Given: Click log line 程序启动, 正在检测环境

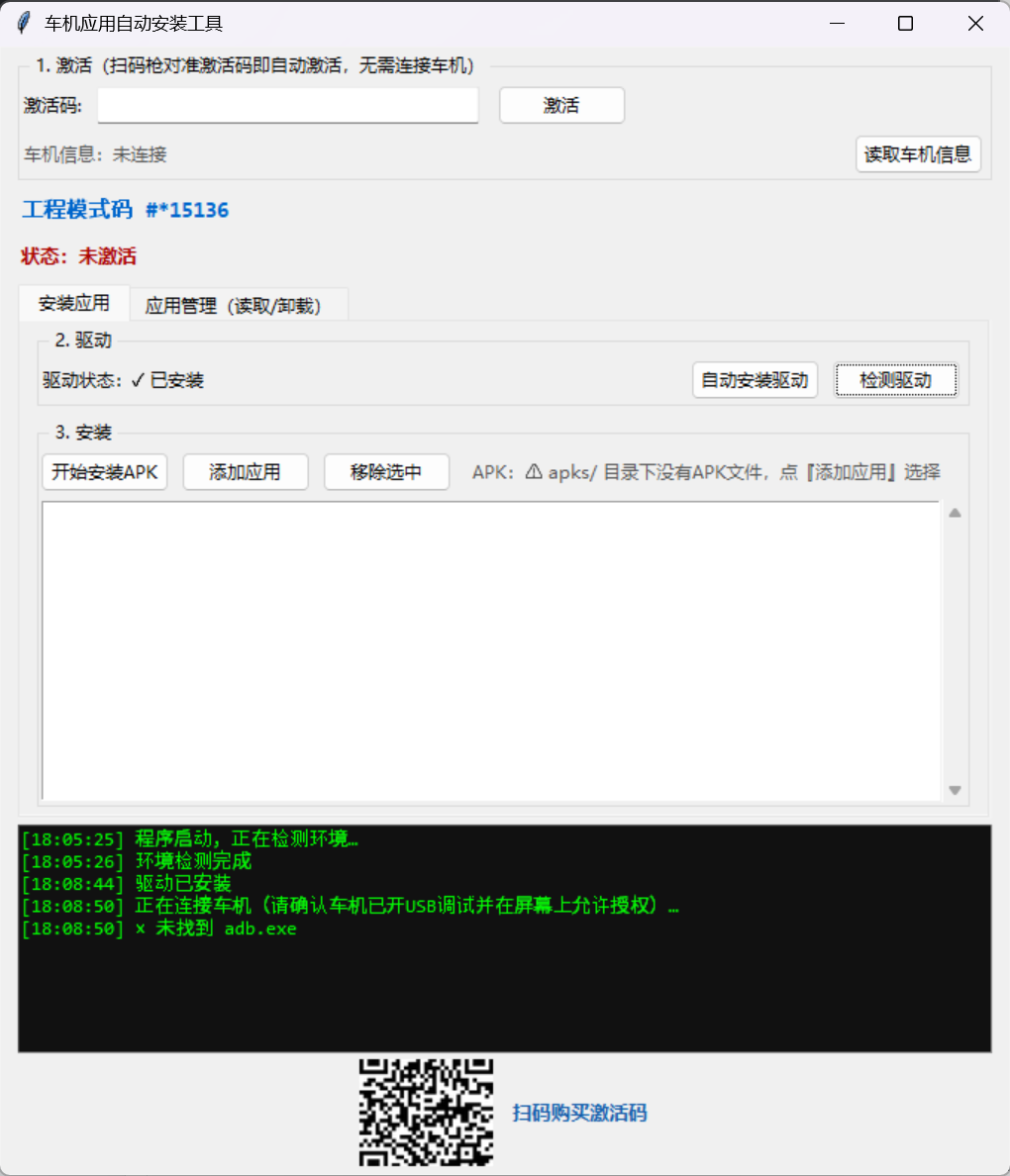Looking at the screenshot, I should pyautogui.click(x=190, y=838).
